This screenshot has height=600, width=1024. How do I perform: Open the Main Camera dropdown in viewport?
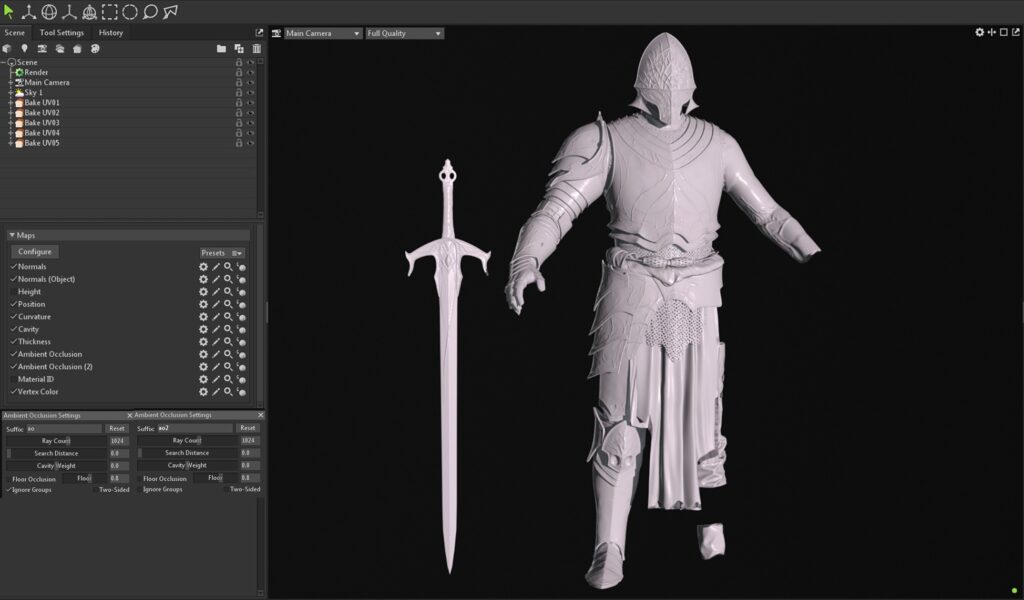pyautogui.click(x=322, y=33)
